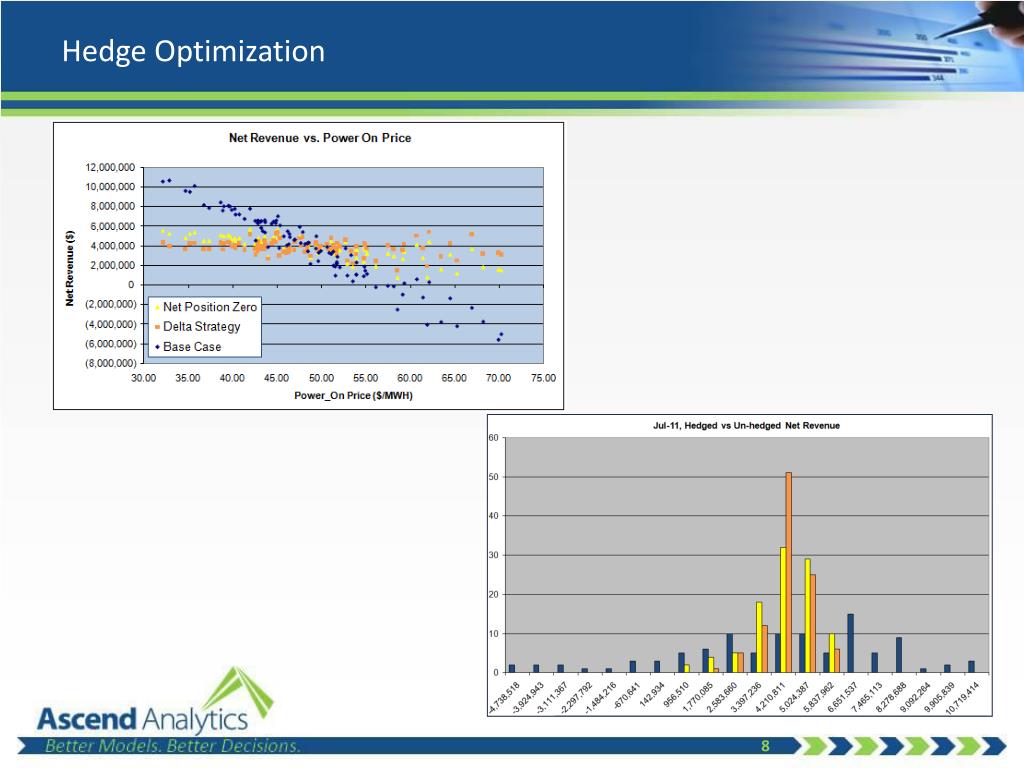Viewport: 1024px width, 768px height.
Task: Click the 50 y-axis label on histogram
Action: (x=494, y=477)
